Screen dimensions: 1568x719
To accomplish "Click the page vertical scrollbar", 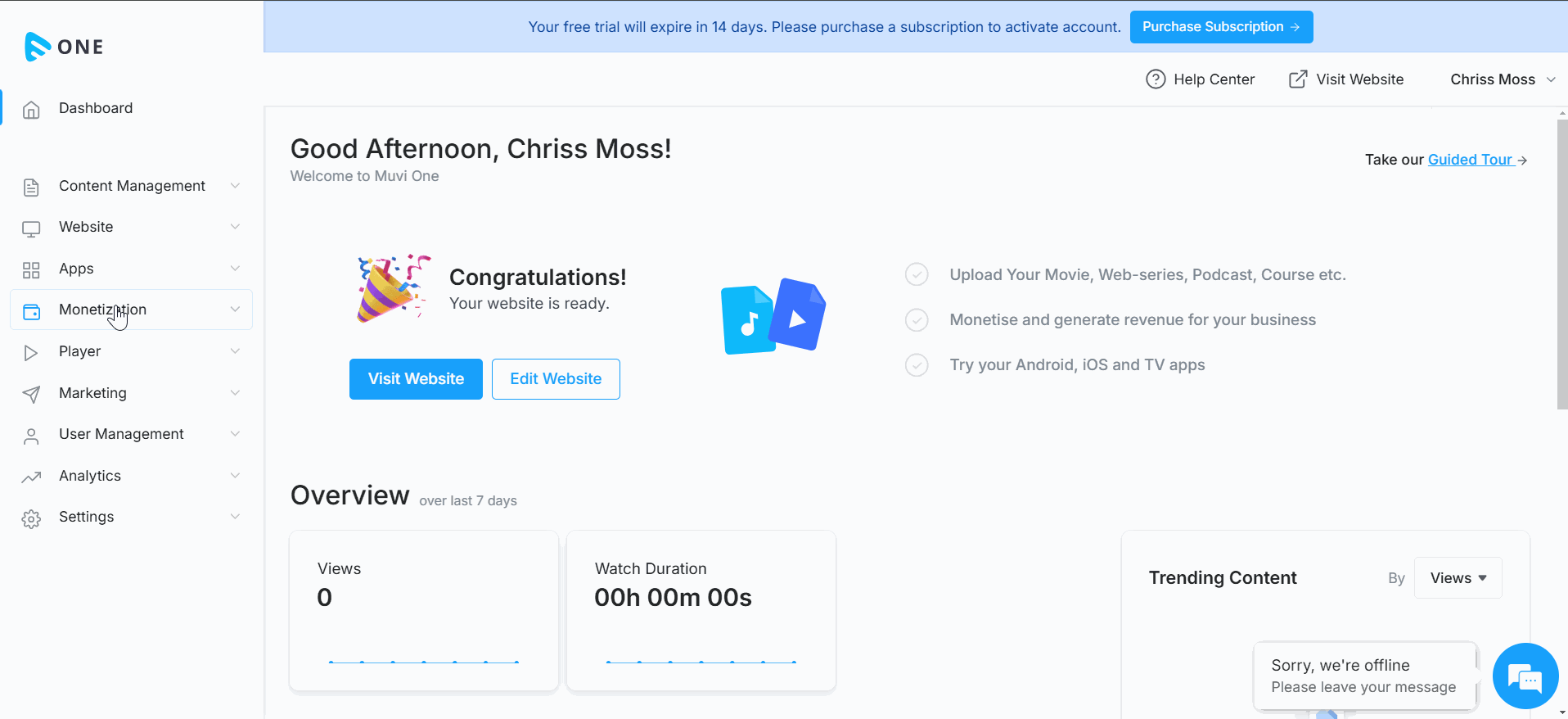I will (1561, 264).
